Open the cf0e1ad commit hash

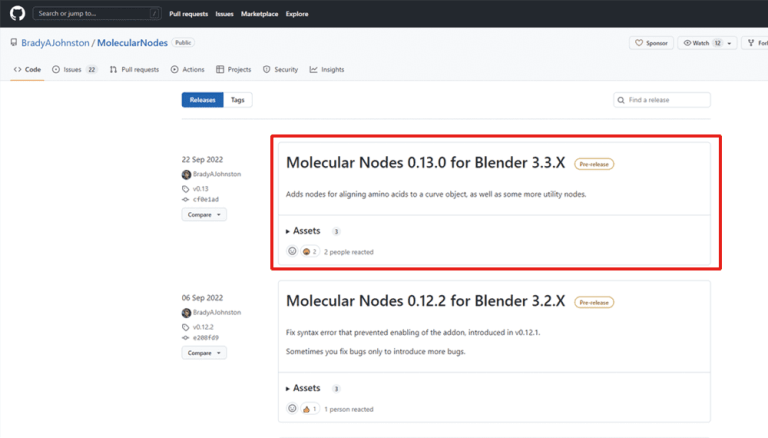tap(209, 199)
